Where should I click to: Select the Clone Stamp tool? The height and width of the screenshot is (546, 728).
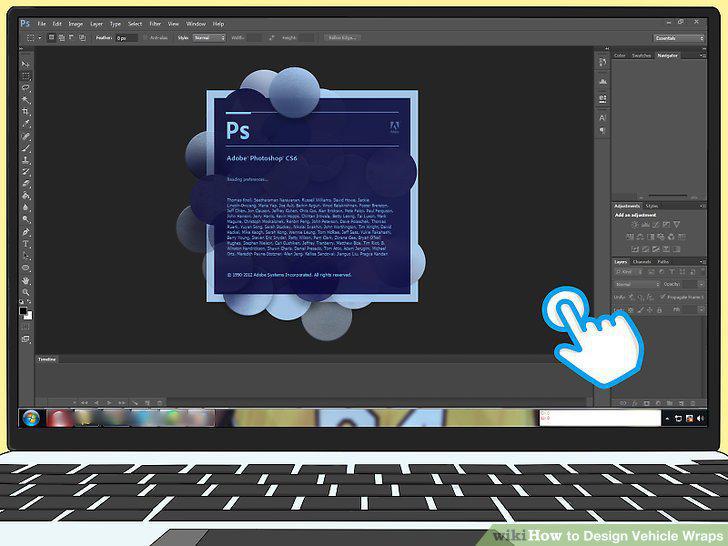(26, 160)
